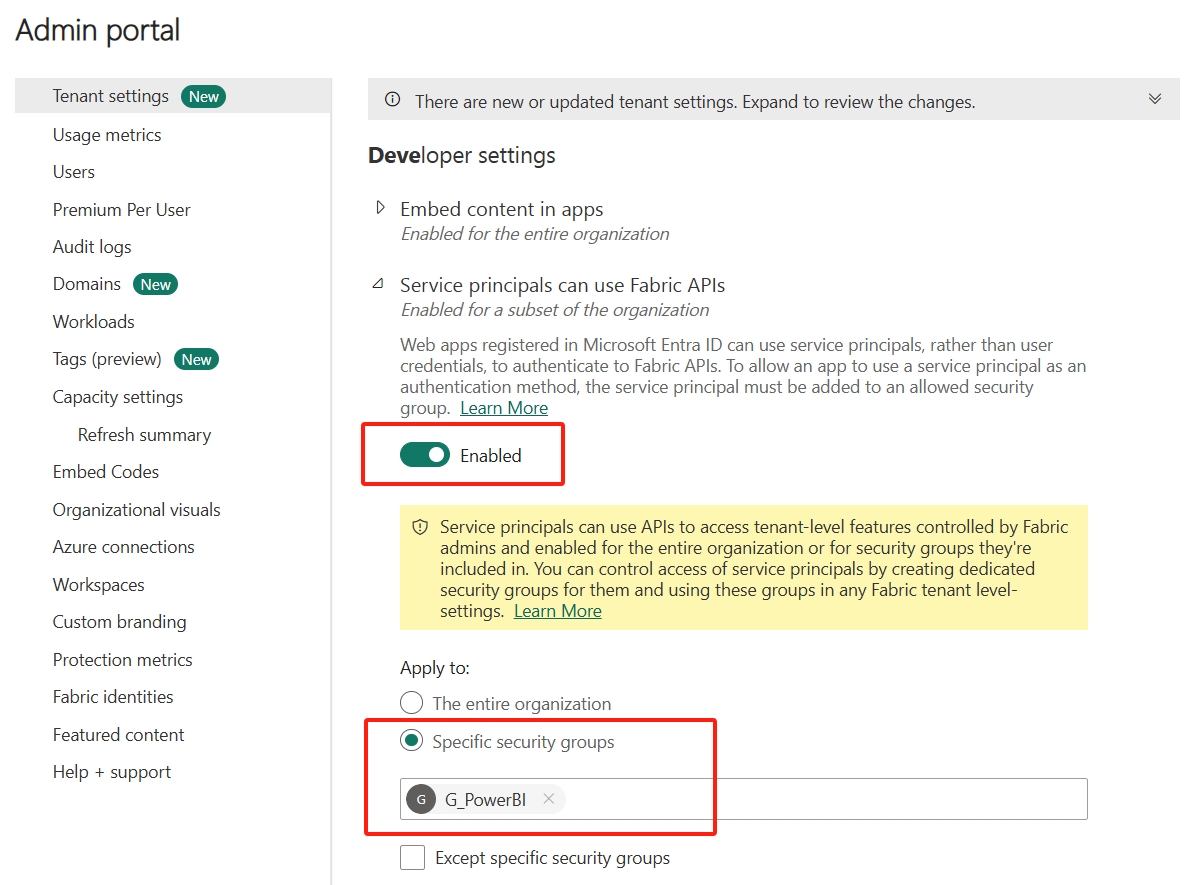The width and height of the screenshot is (1204, 885).
Task: Toggle the Enabled switch for service principals
Action: click(425, 455)
